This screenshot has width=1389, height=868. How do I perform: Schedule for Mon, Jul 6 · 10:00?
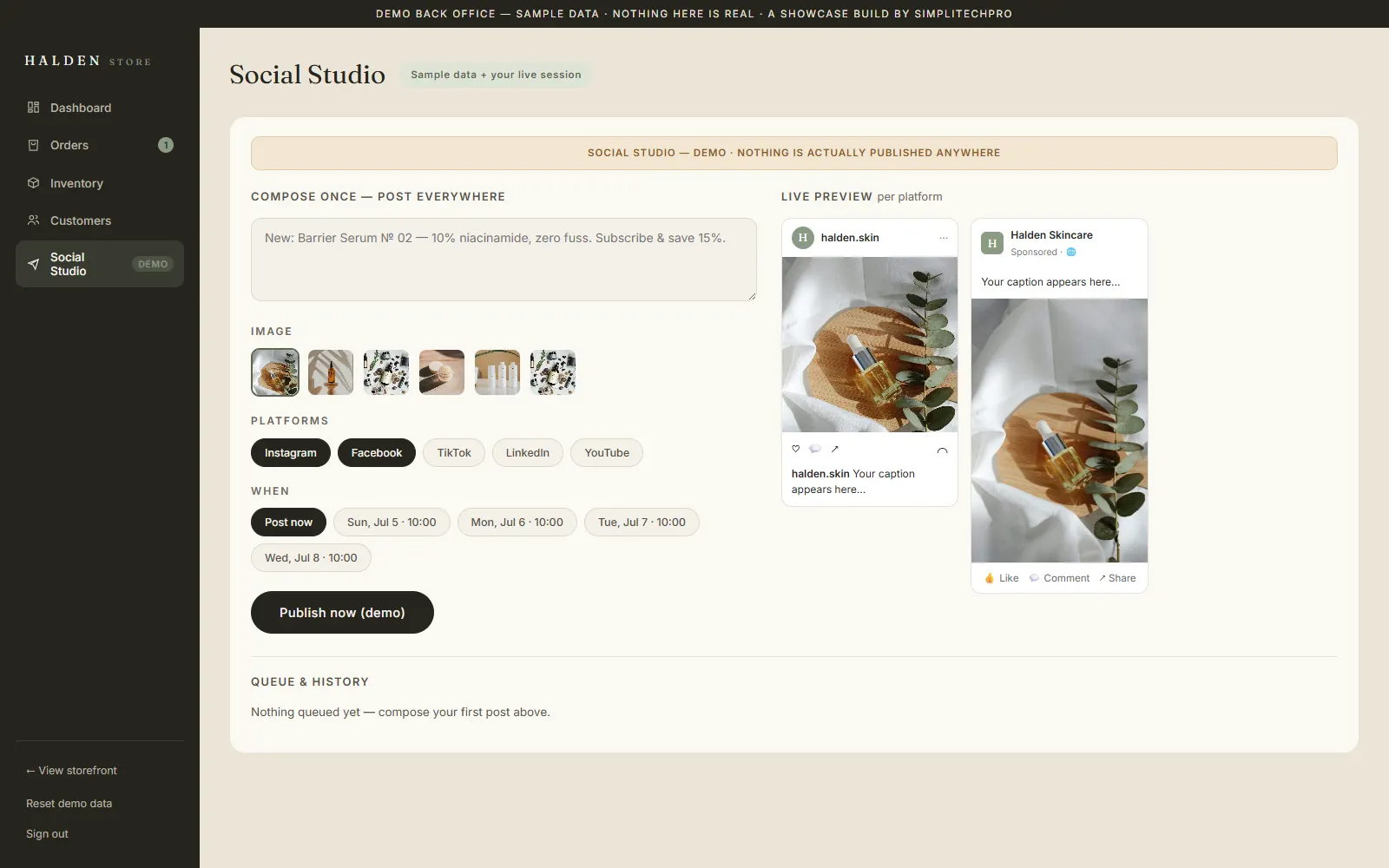[517, 523]
